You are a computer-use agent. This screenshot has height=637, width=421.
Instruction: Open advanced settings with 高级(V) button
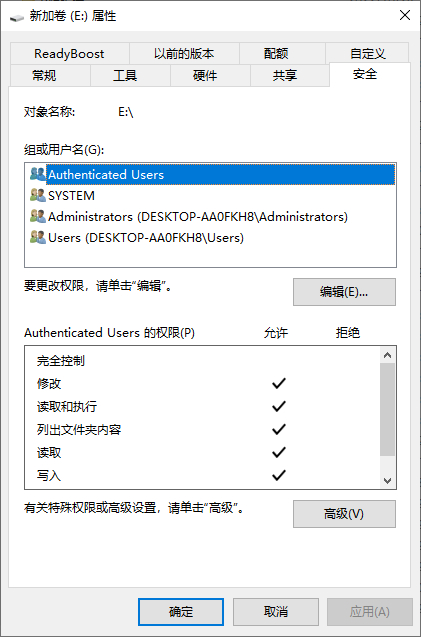(x=344, y=514)
